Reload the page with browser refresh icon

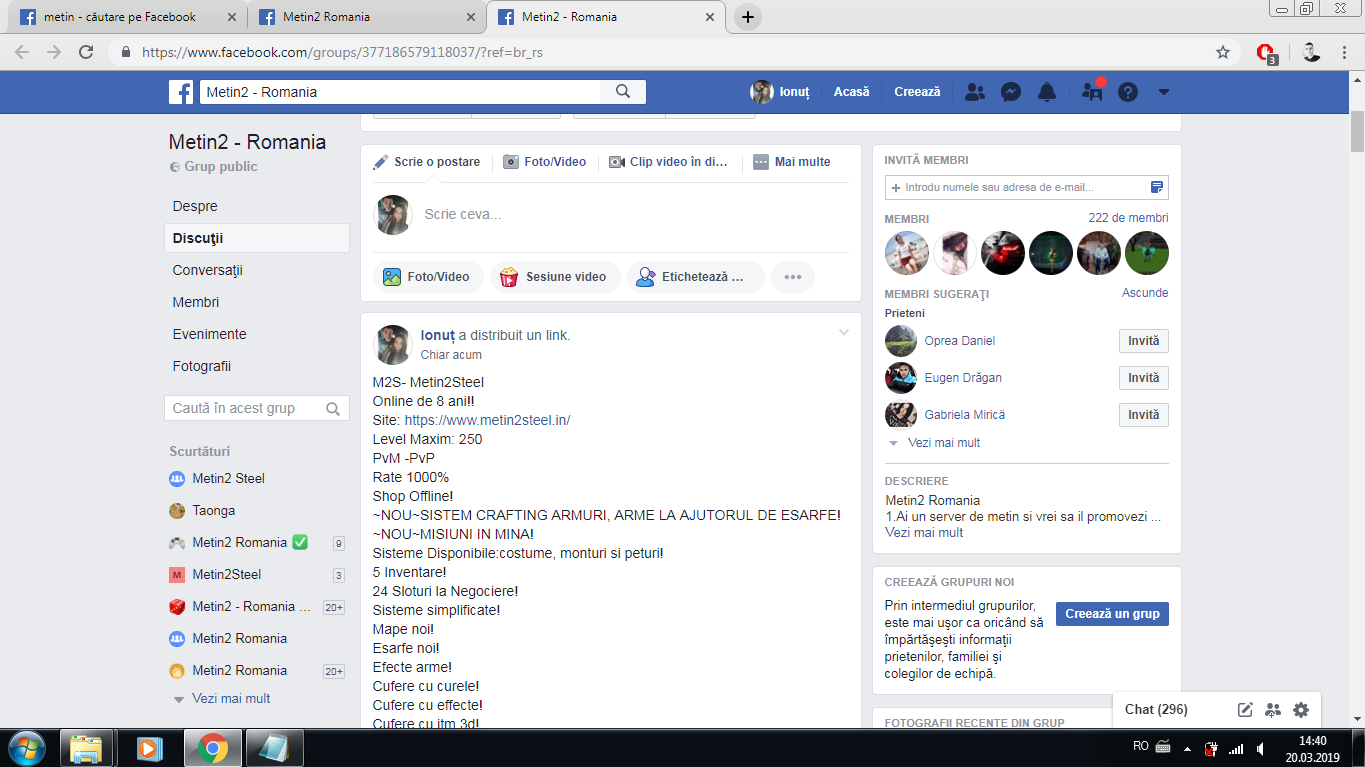[86, 52]
